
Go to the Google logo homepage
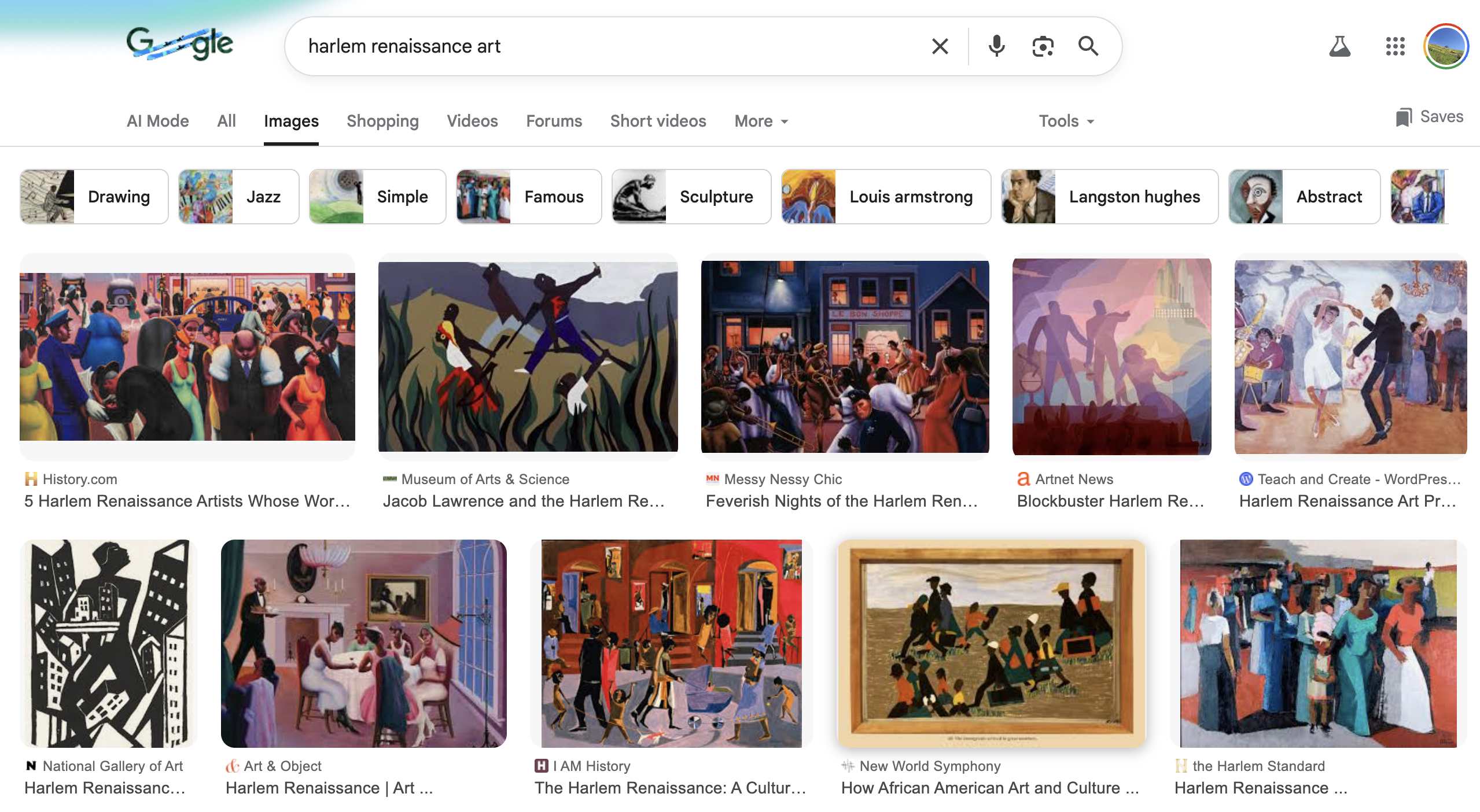tap(180, 44)
